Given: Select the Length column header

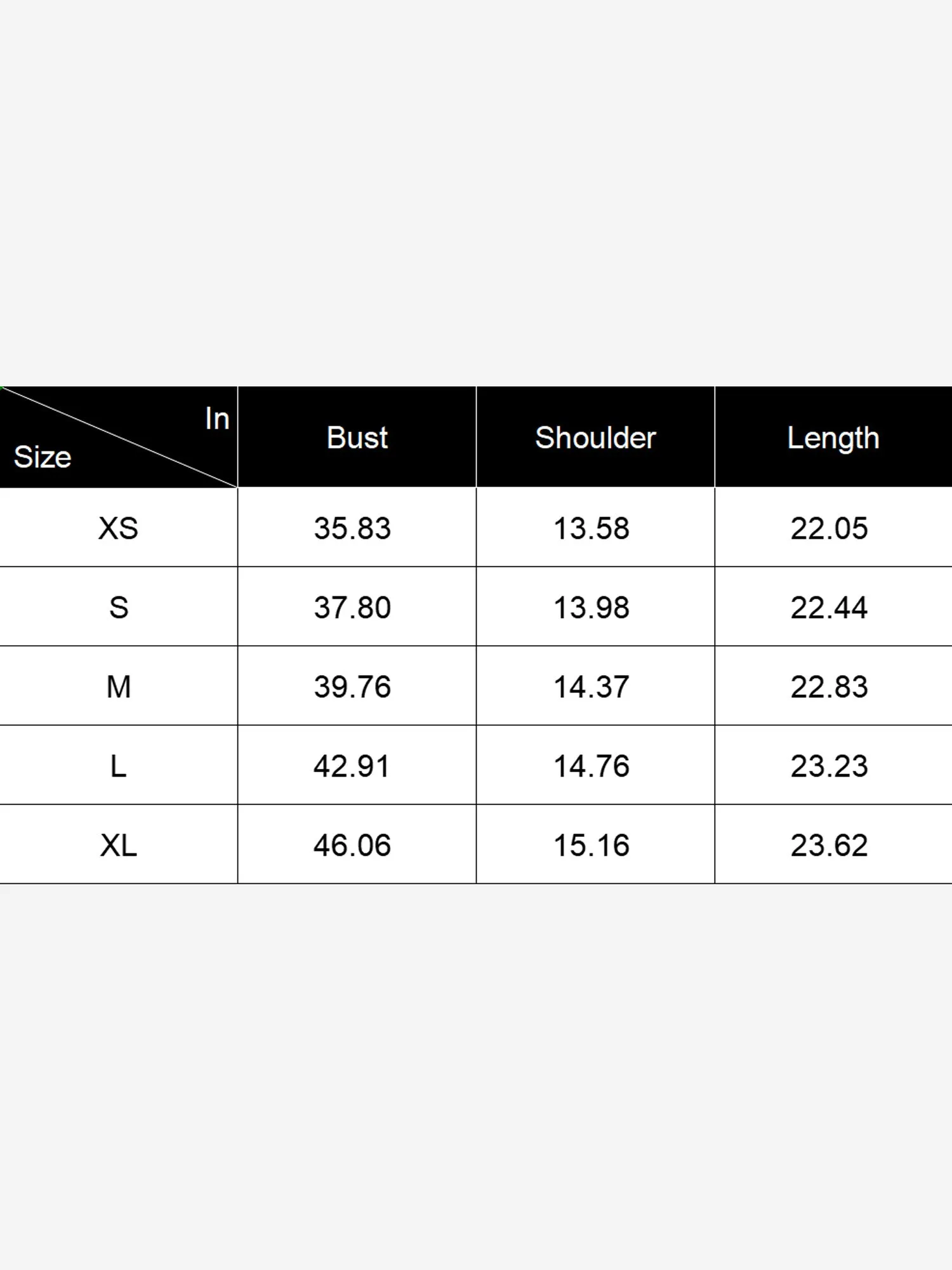Looking at the screenshot, I should pos(833,438).
